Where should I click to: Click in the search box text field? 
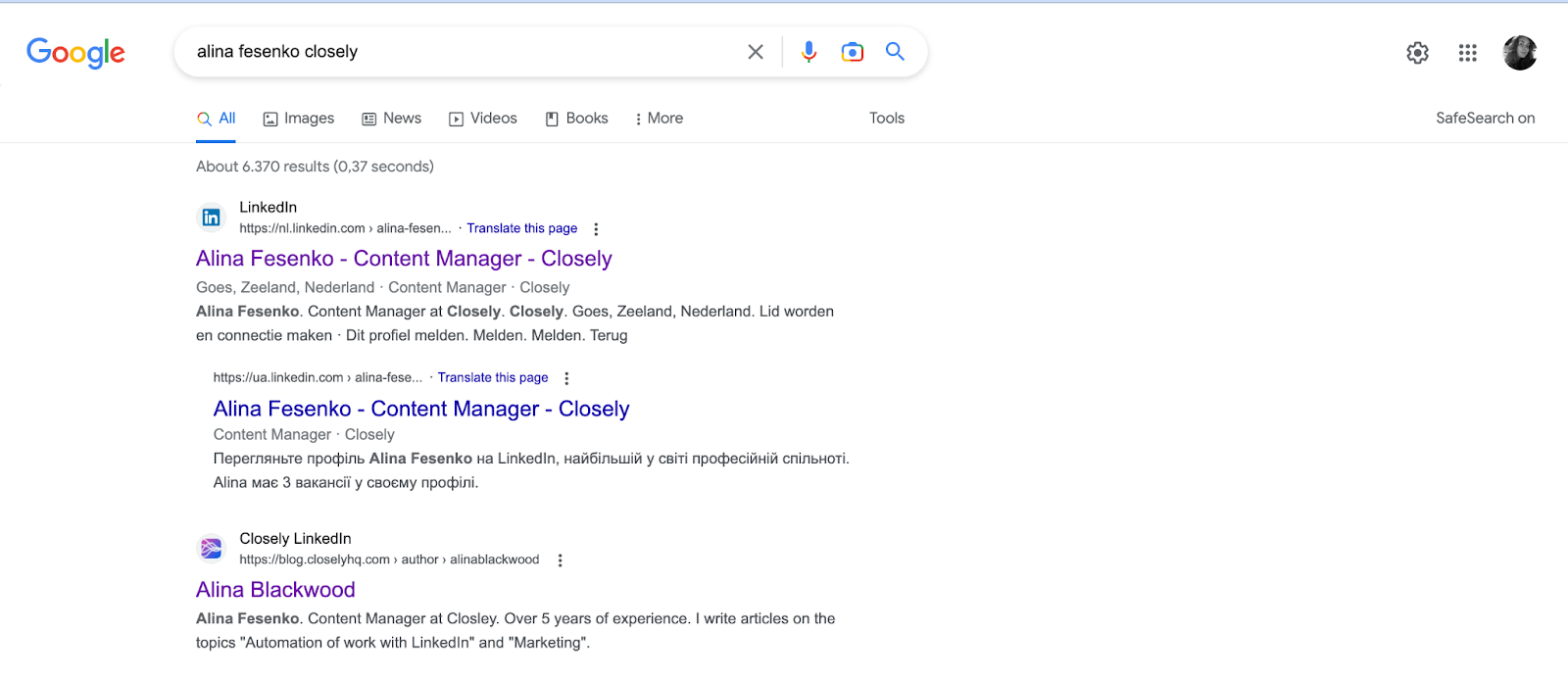(x=461, y=52)
